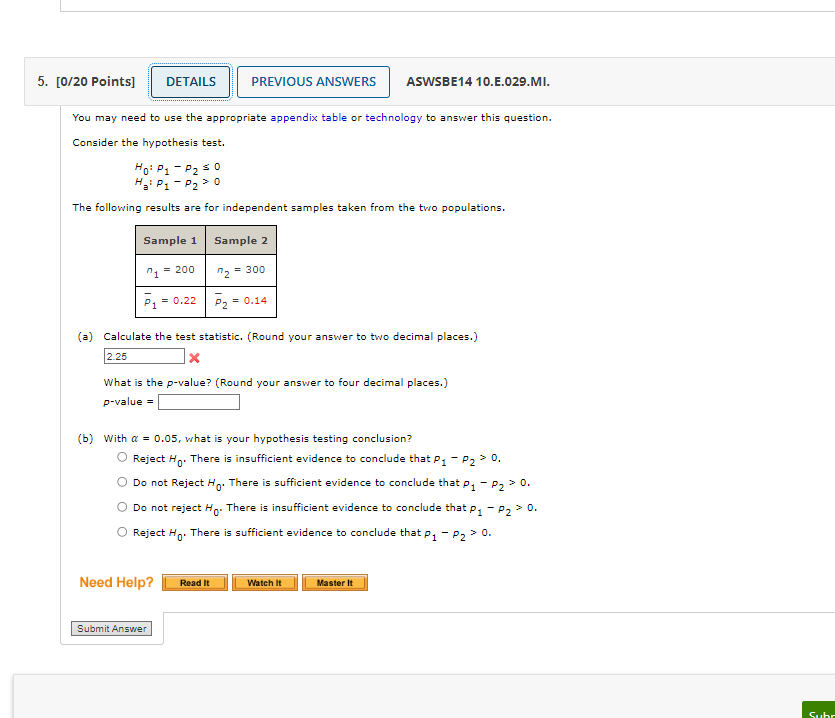Click the green button at the bottom right
Viewport: 835px width, 718px height.
point(818,710)
